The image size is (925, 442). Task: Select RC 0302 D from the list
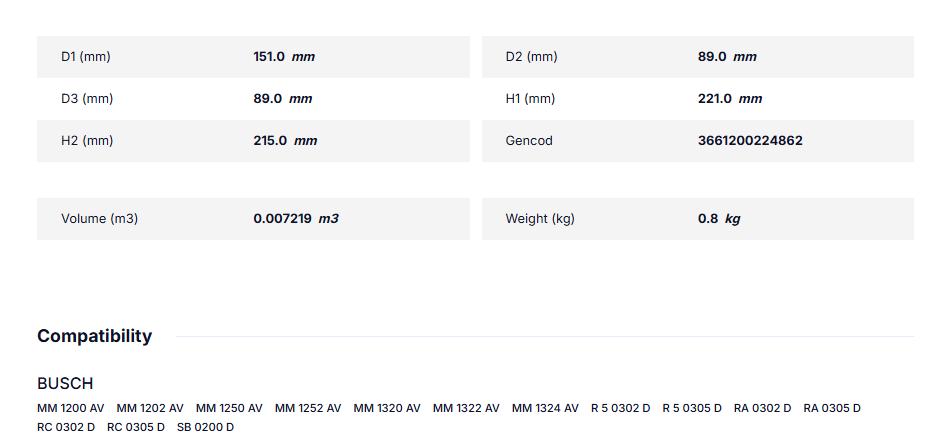click(66, 427)
